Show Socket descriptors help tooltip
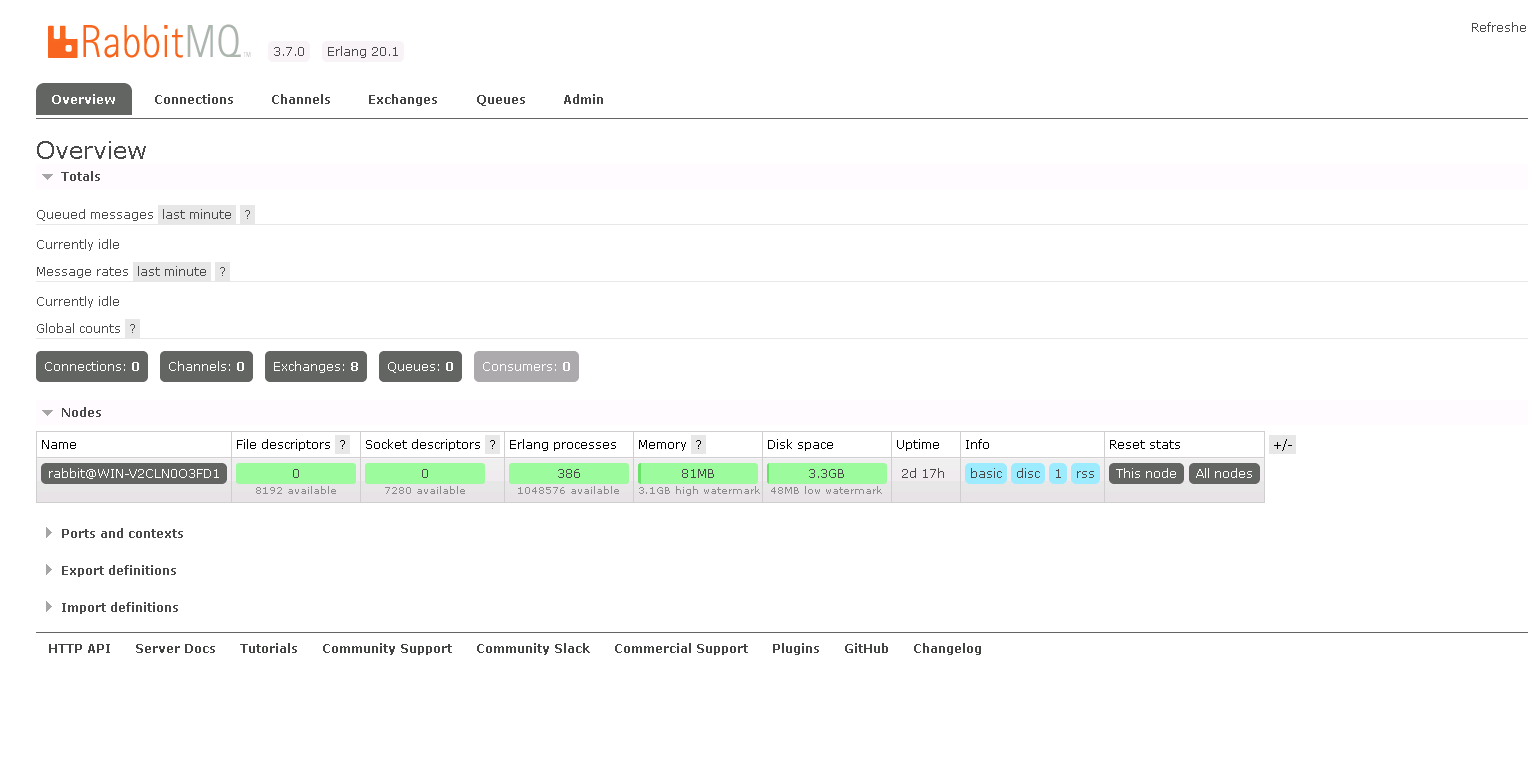 [492, 445]
